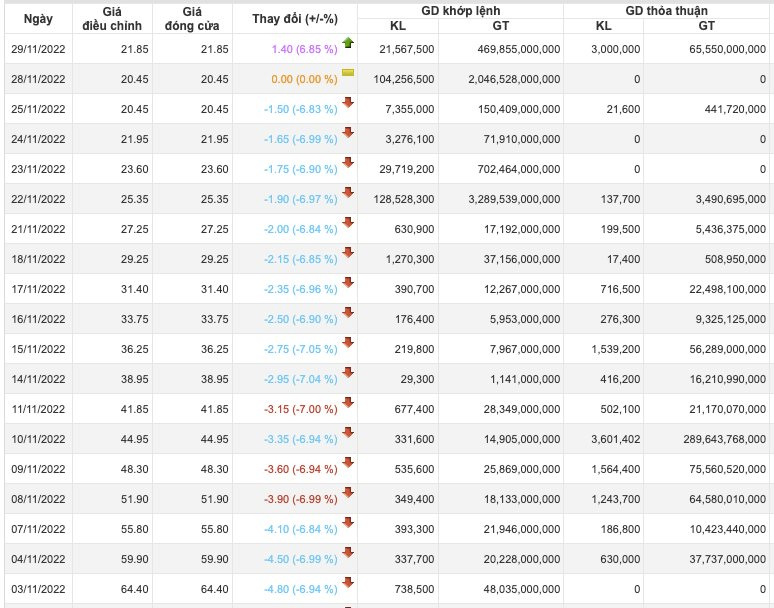Click the red arrow in the 17/11/2022 row
The image size is (774, 608).
[348, 283]
